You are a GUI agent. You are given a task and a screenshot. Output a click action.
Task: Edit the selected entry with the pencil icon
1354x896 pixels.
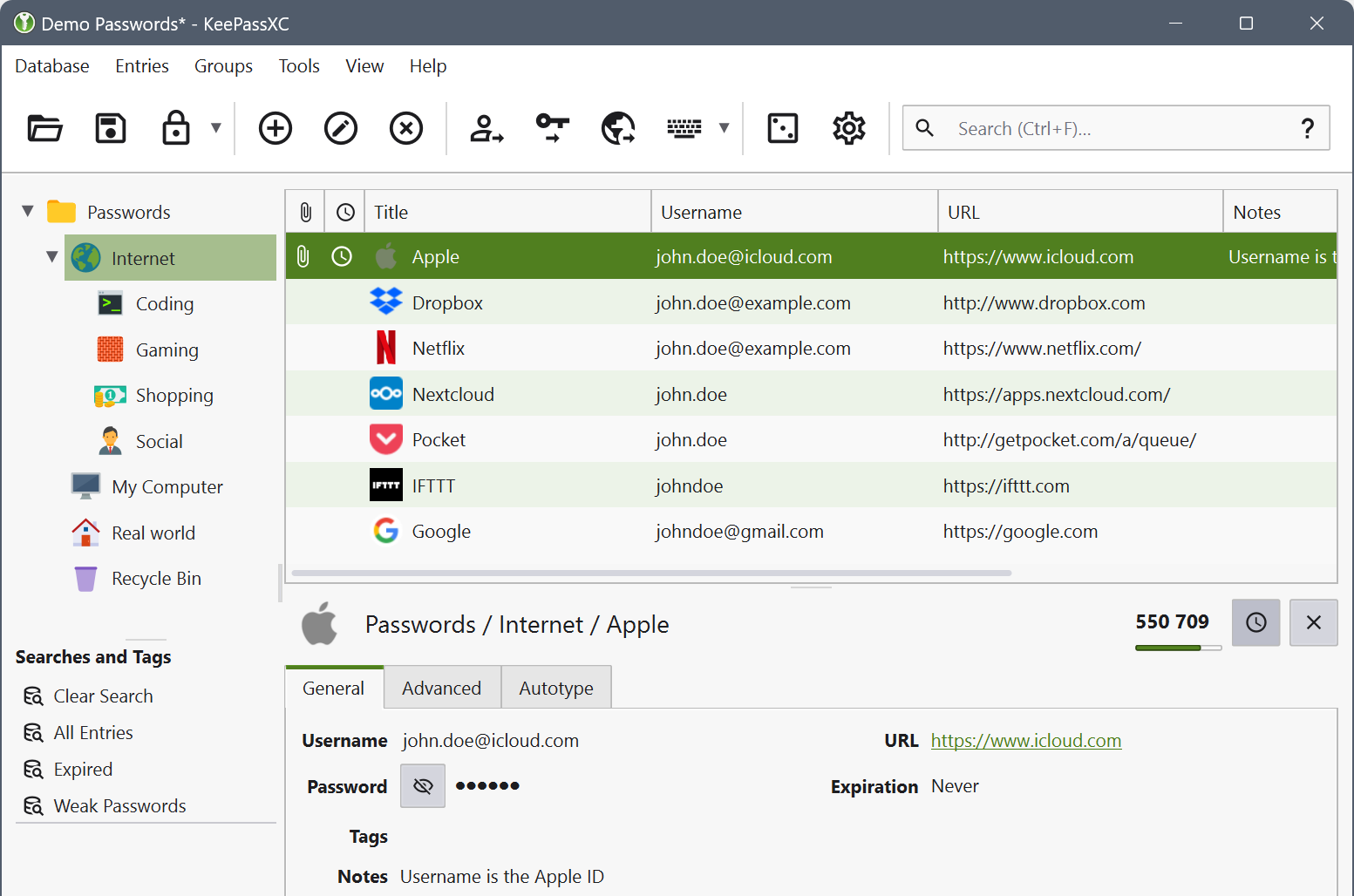click(341, 128)
